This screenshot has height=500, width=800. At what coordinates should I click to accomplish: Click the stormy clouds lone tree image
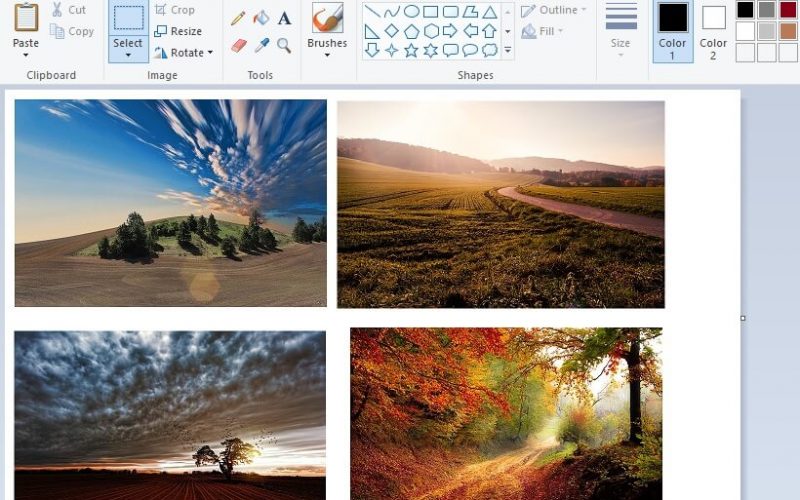point(170,415)
